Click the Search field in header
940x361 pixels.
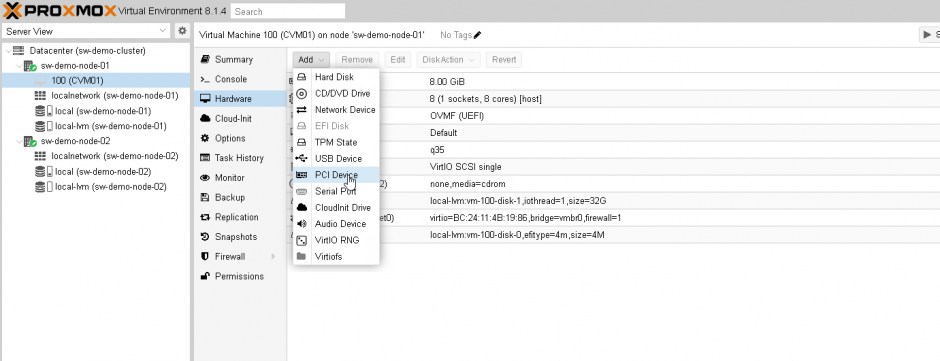[x=288, y=11]
